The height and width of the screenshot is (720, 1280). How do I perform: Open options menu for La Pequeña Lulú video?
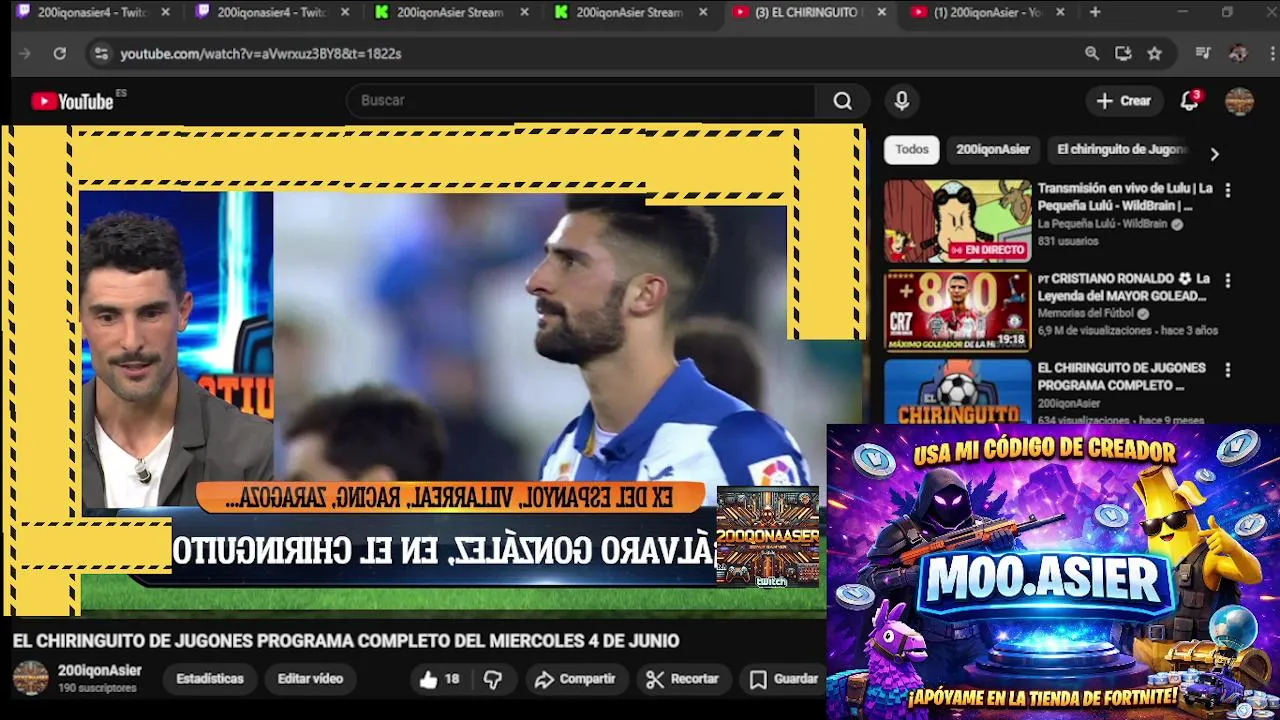[x=1228, y=190]
